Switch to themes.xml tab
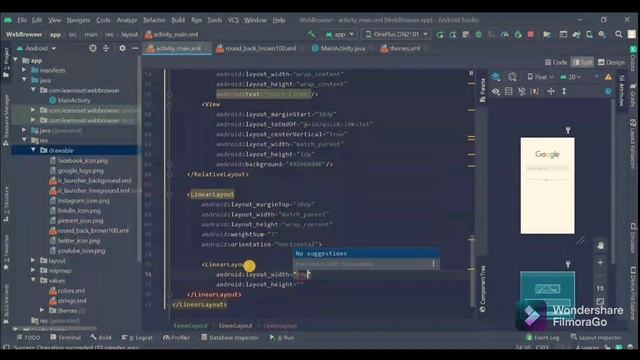The width and height of the screenshot is (640, 360). click(404, 48)
